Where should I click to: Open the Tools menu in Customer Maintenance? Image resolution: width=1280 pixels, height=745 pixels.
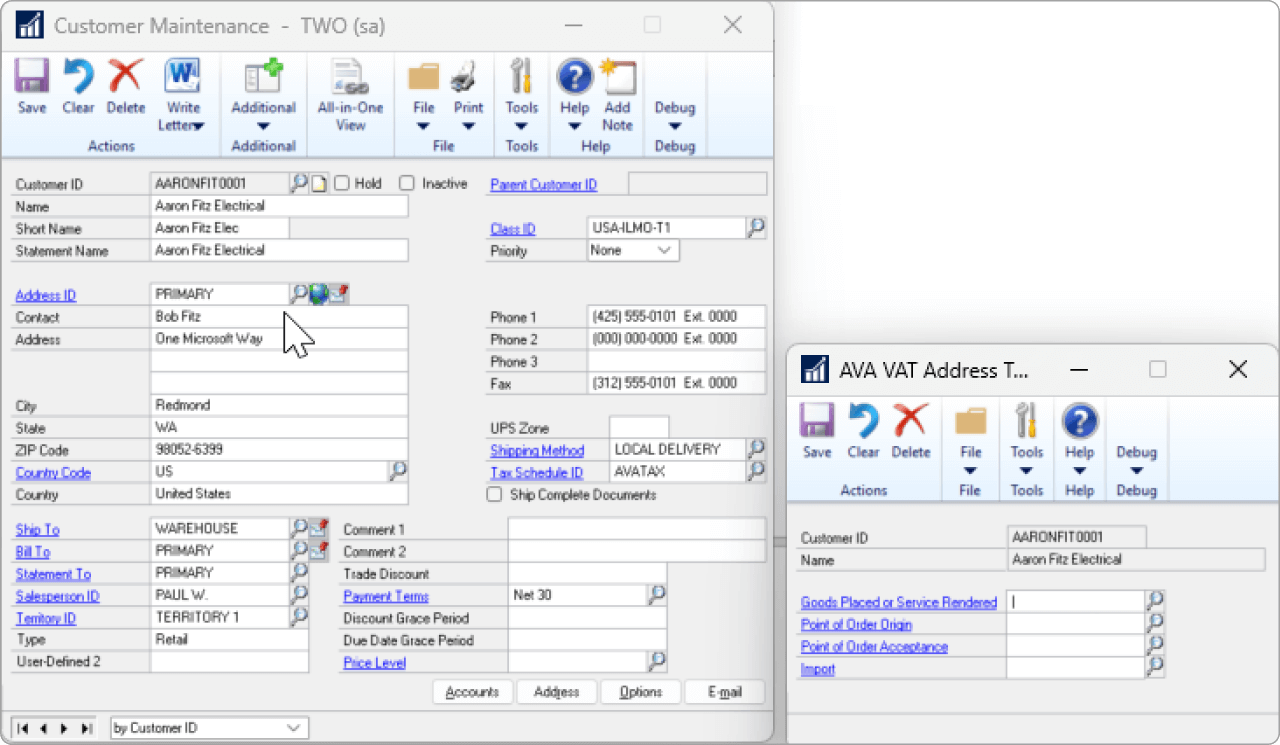coord(521,95)
